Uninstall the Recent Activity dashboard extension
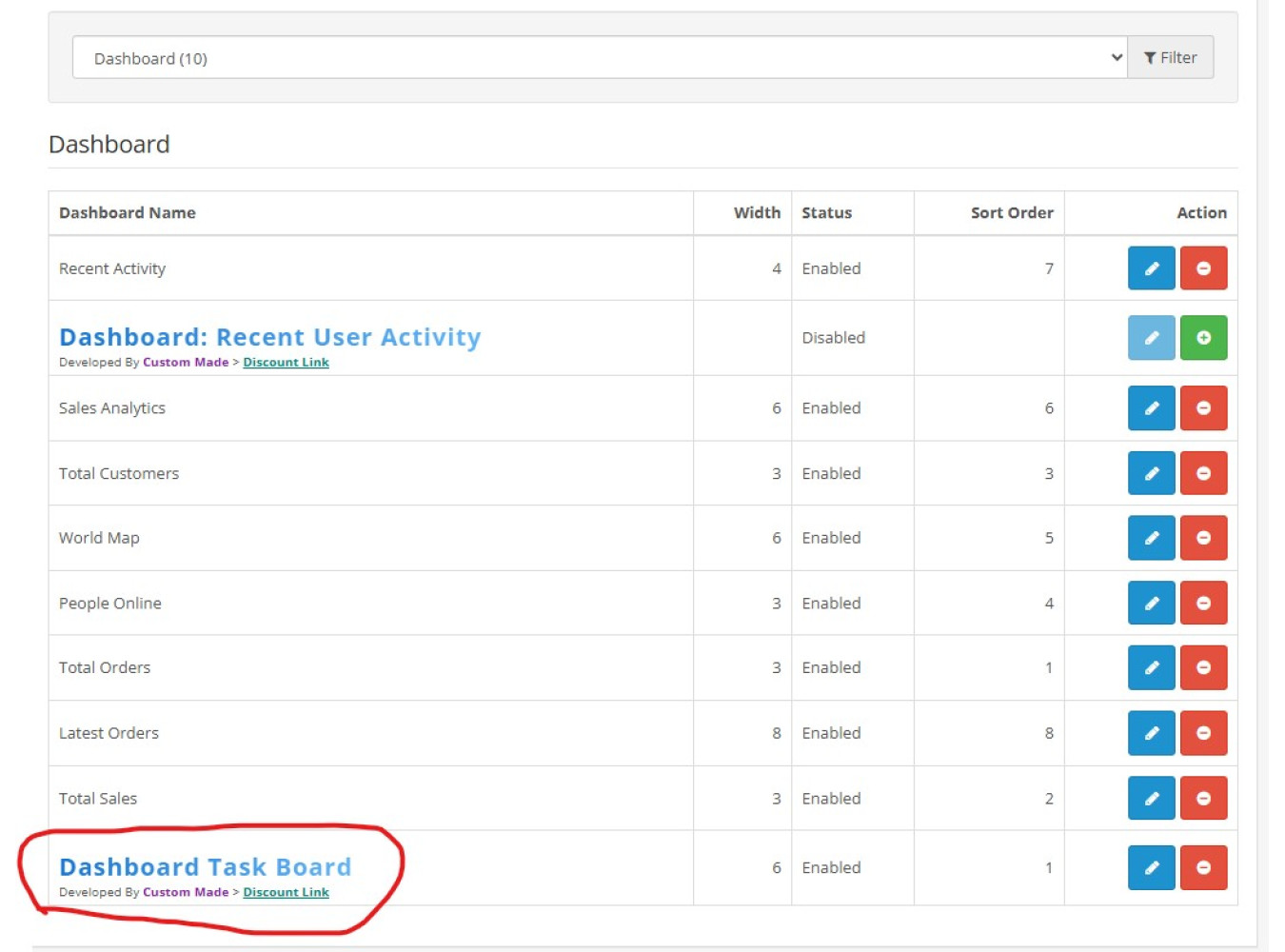The image size is (1285, 952). click(1203, 268)
